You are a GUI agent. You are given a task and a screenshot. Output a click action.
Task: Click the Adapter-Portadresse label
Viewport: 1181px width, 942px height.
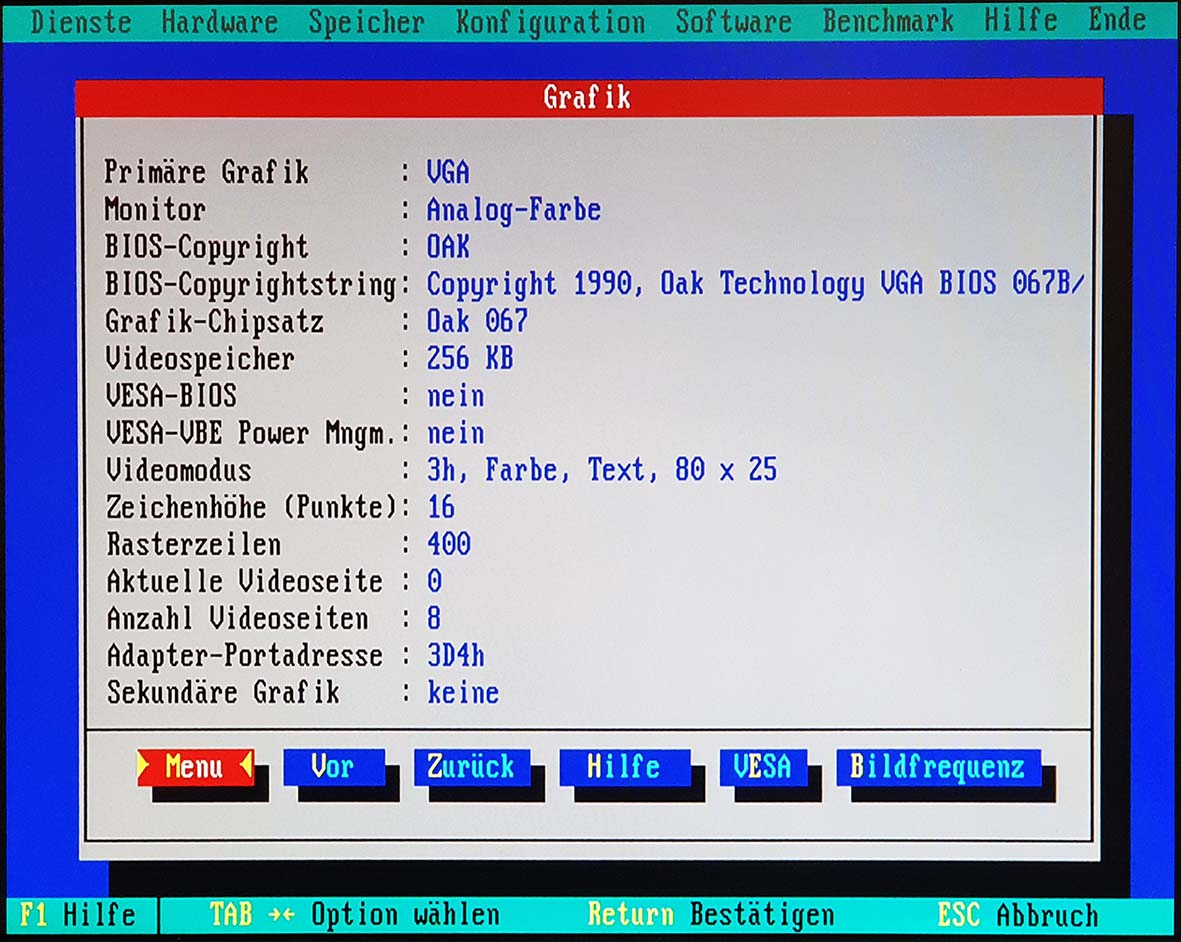244,656
